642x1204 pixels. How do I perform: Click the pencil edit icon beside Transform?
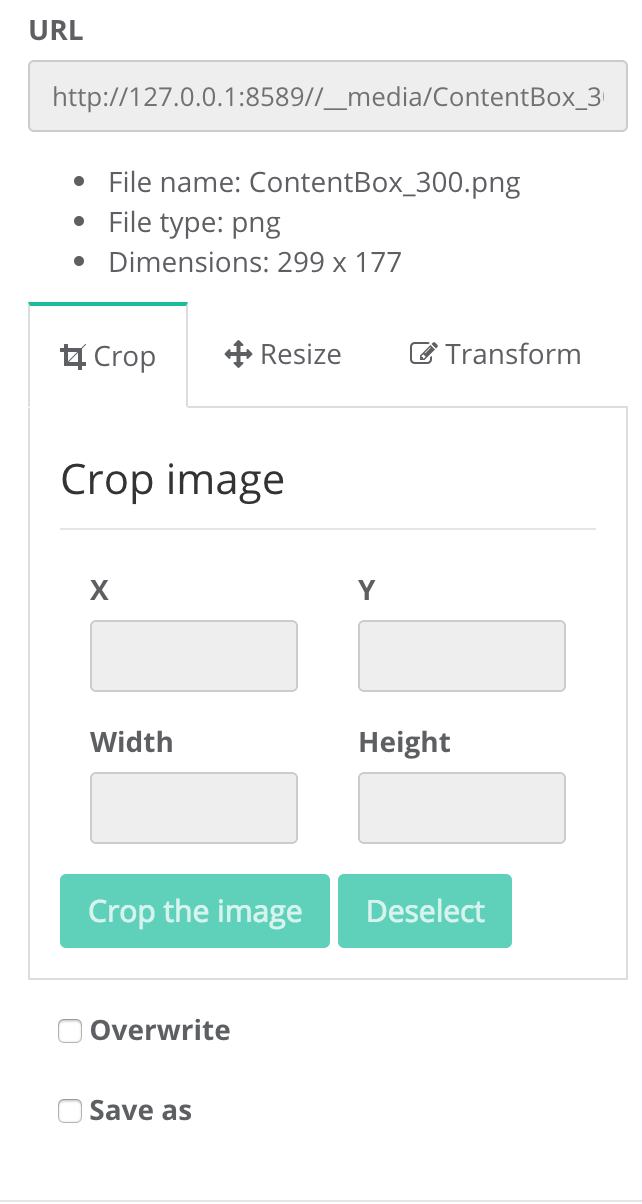pos(424,354)
